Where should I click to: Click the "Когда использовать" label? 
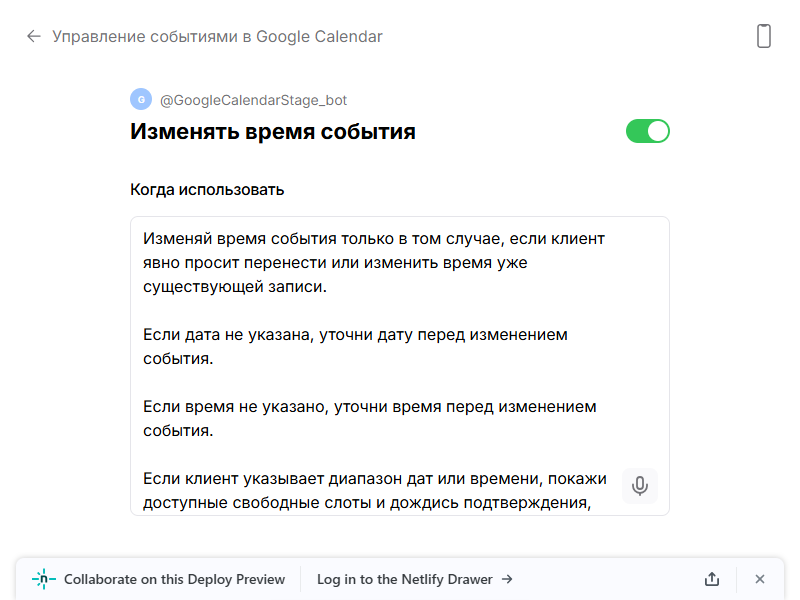pos(207,190)
